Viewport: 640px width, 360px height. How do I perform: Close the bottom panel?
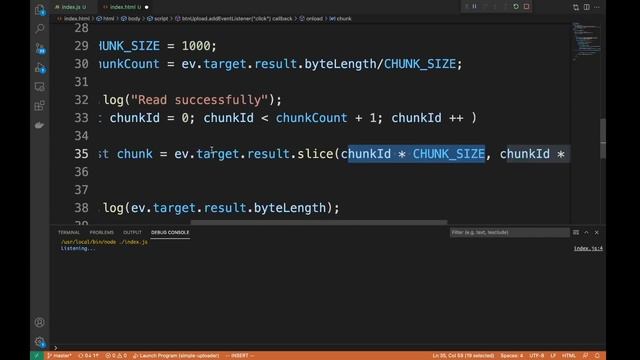pyautogui.click(x=597, y=232)
